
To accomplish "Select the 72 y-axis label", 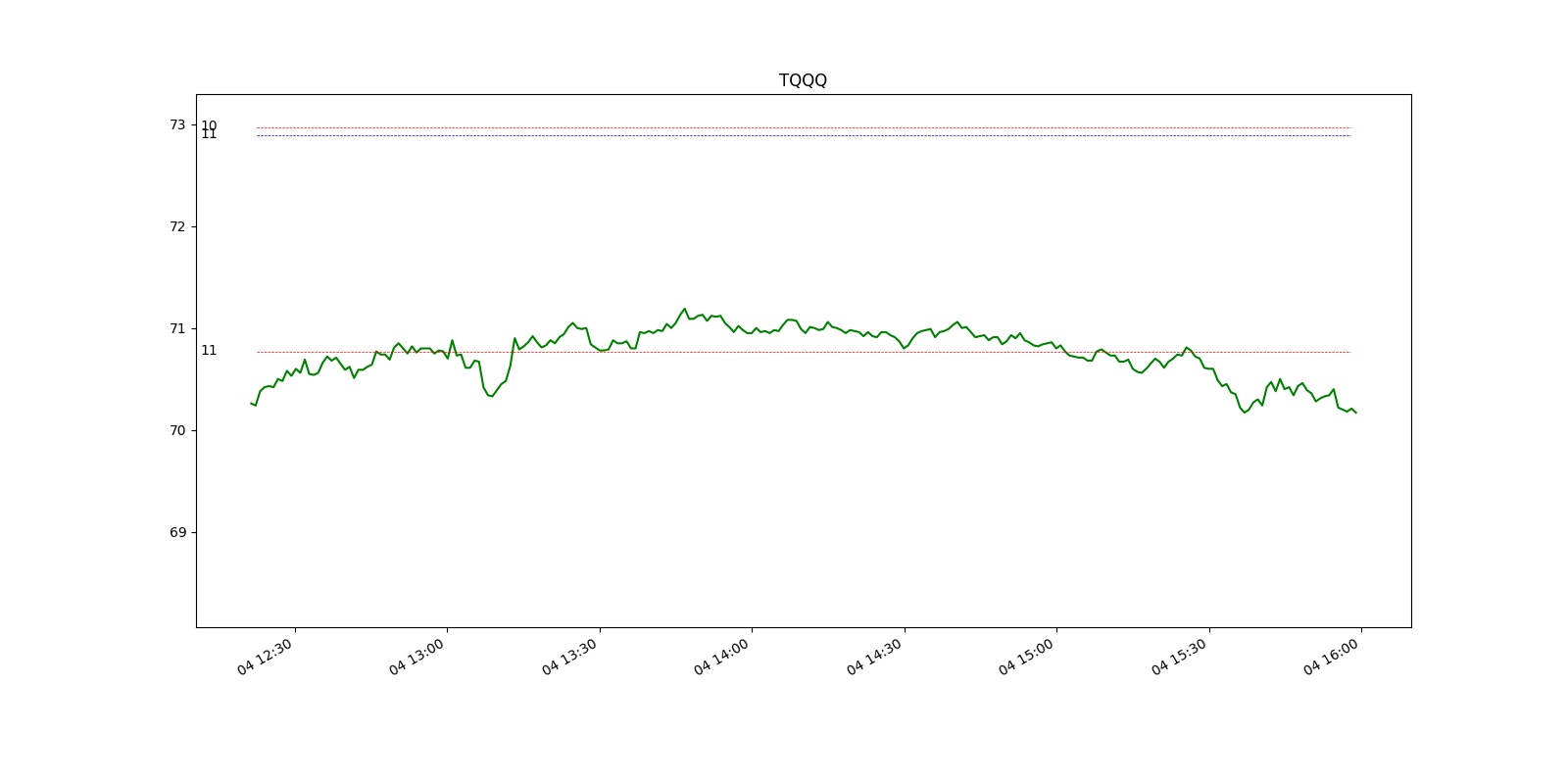I will 177,226.
